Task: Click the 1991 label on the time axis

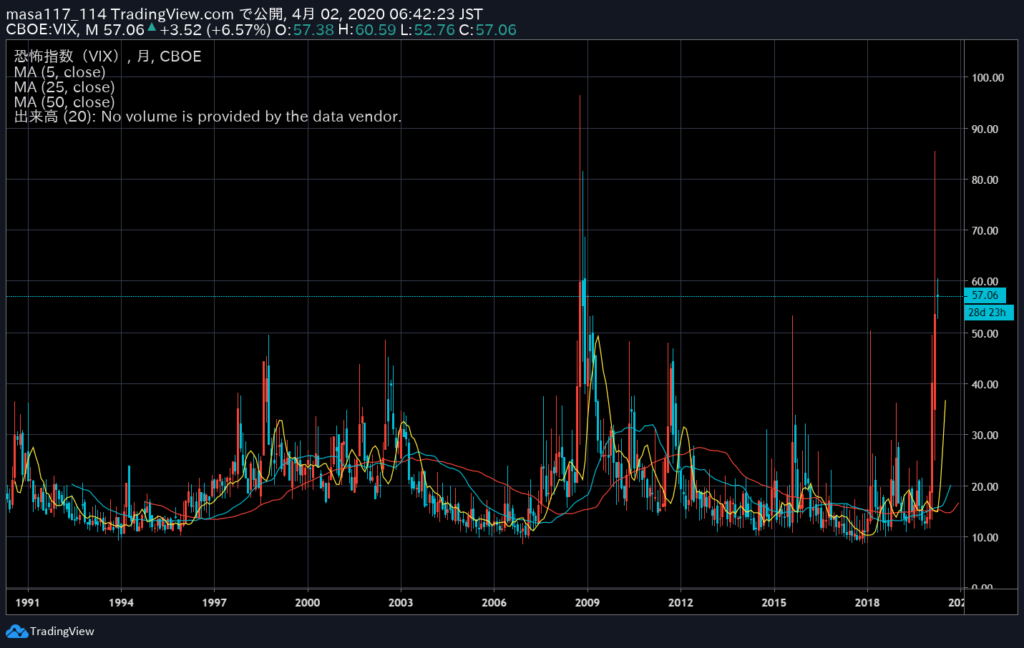Action: pyautogui.click(x=27, y=602)
